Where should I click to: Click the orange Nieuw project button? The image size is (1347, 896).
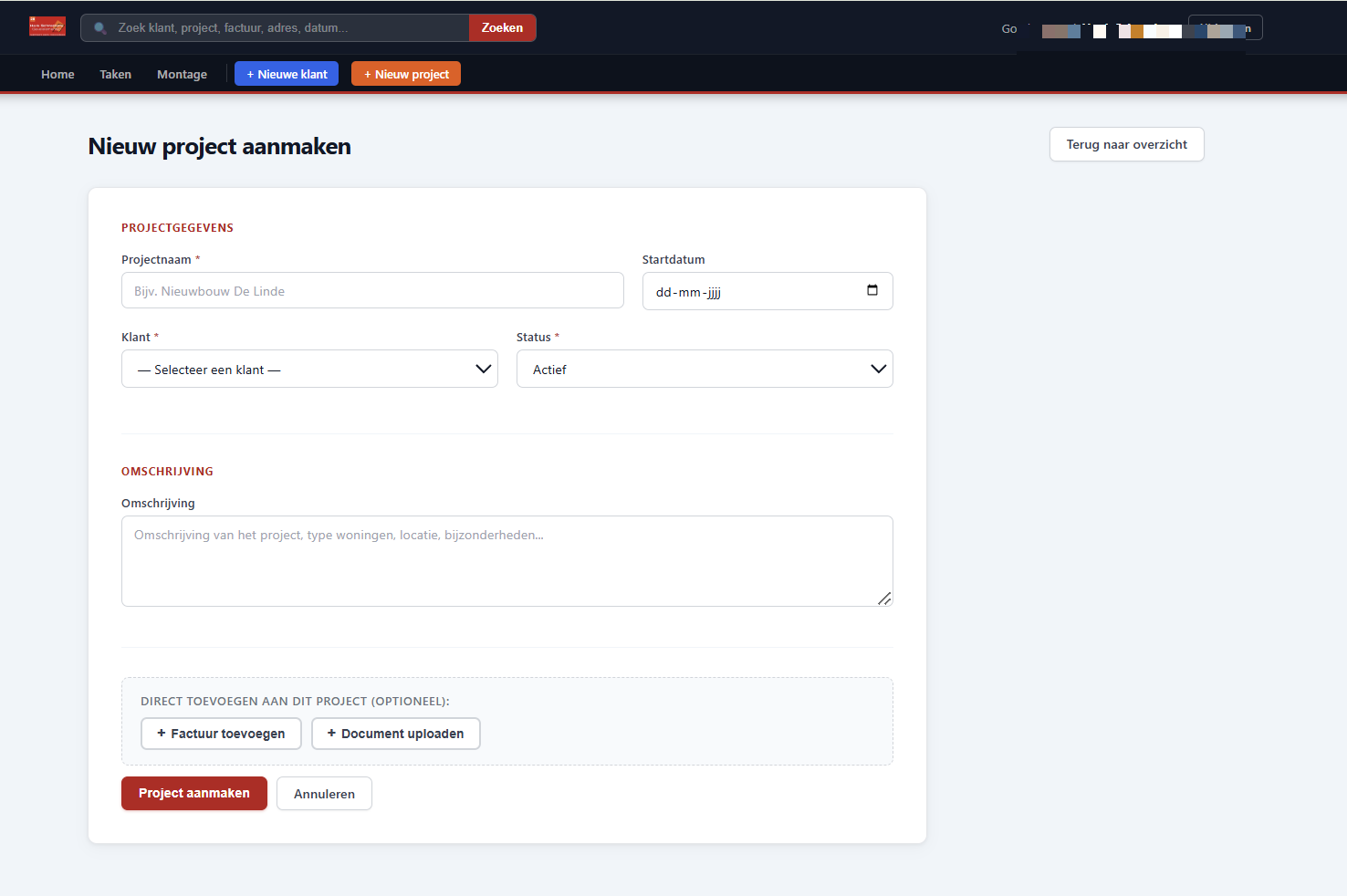(x=406, y=74)
